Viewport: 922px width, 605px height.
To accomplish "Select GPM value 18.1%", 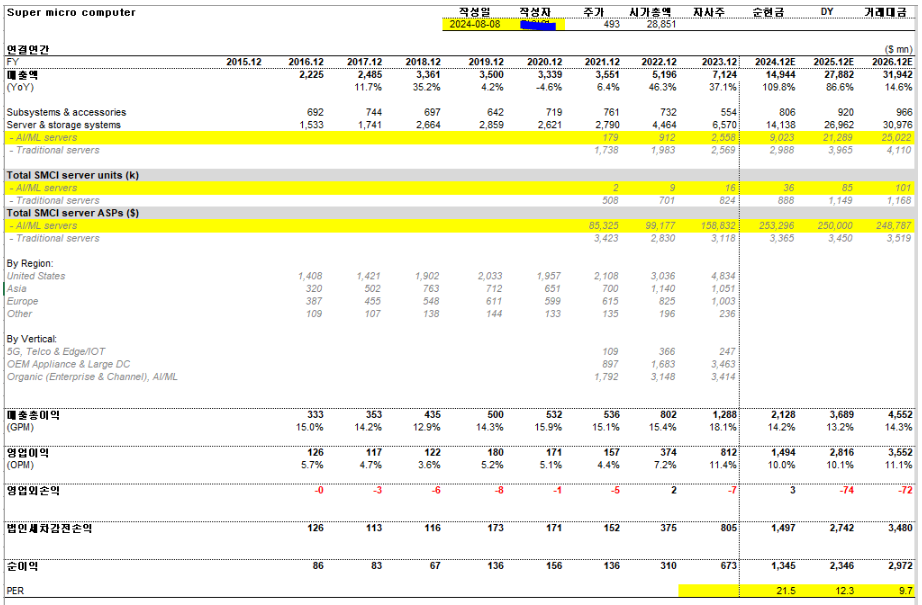I will tap(723, 427).
